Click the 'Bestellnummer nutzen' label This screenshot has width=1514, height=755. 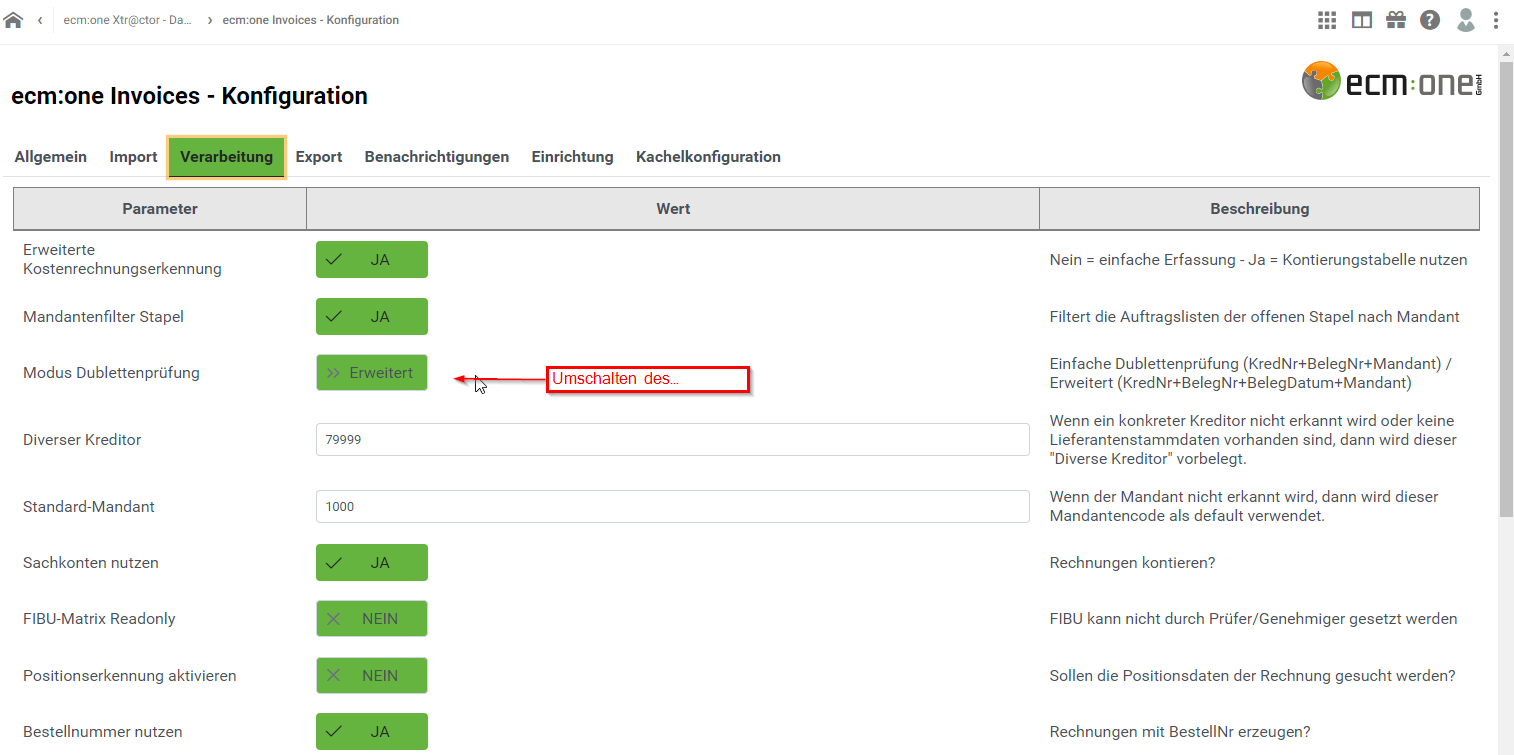coord(103,732)
